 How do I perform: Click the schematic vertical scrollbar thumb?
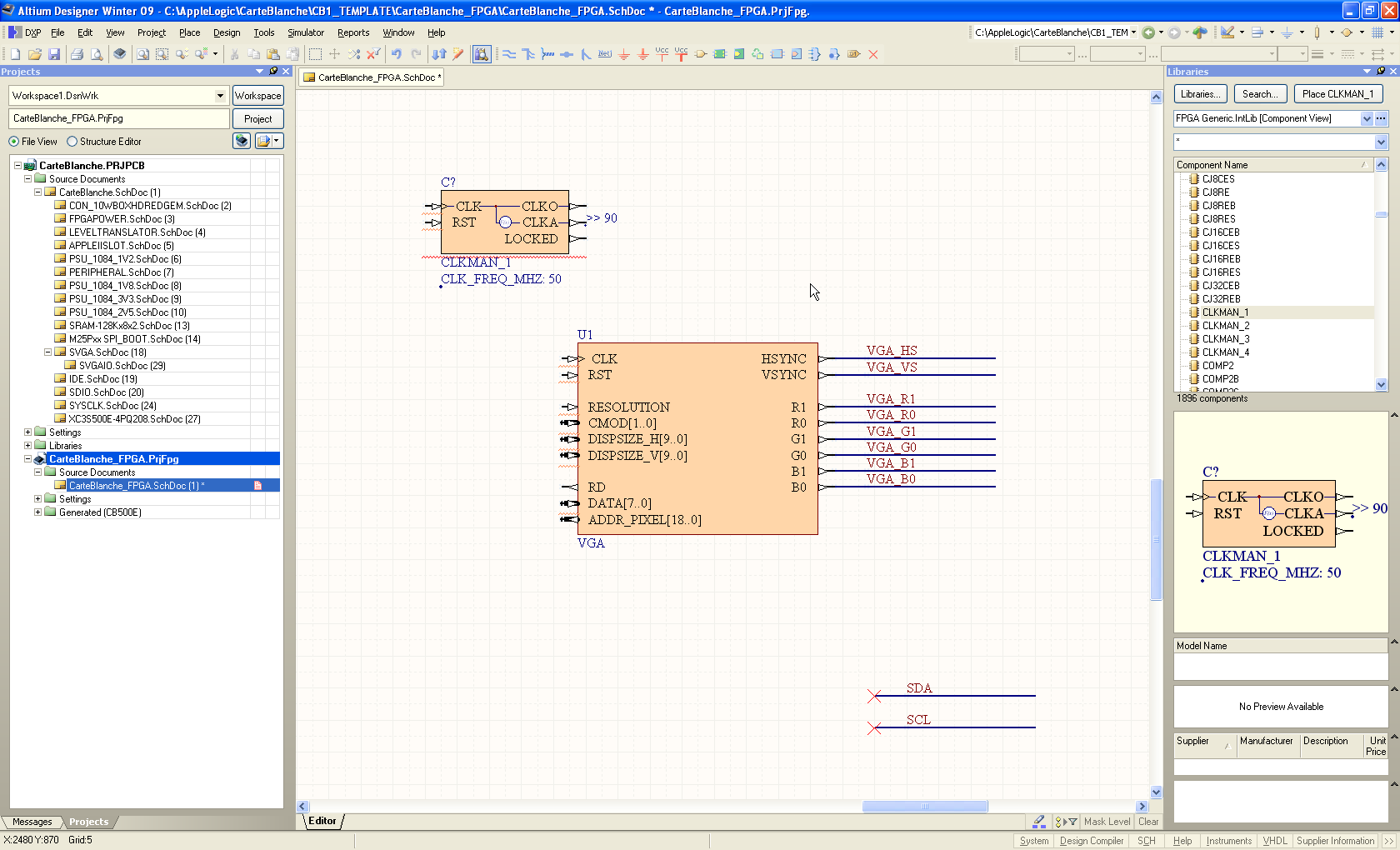(x=1156, y=539)
